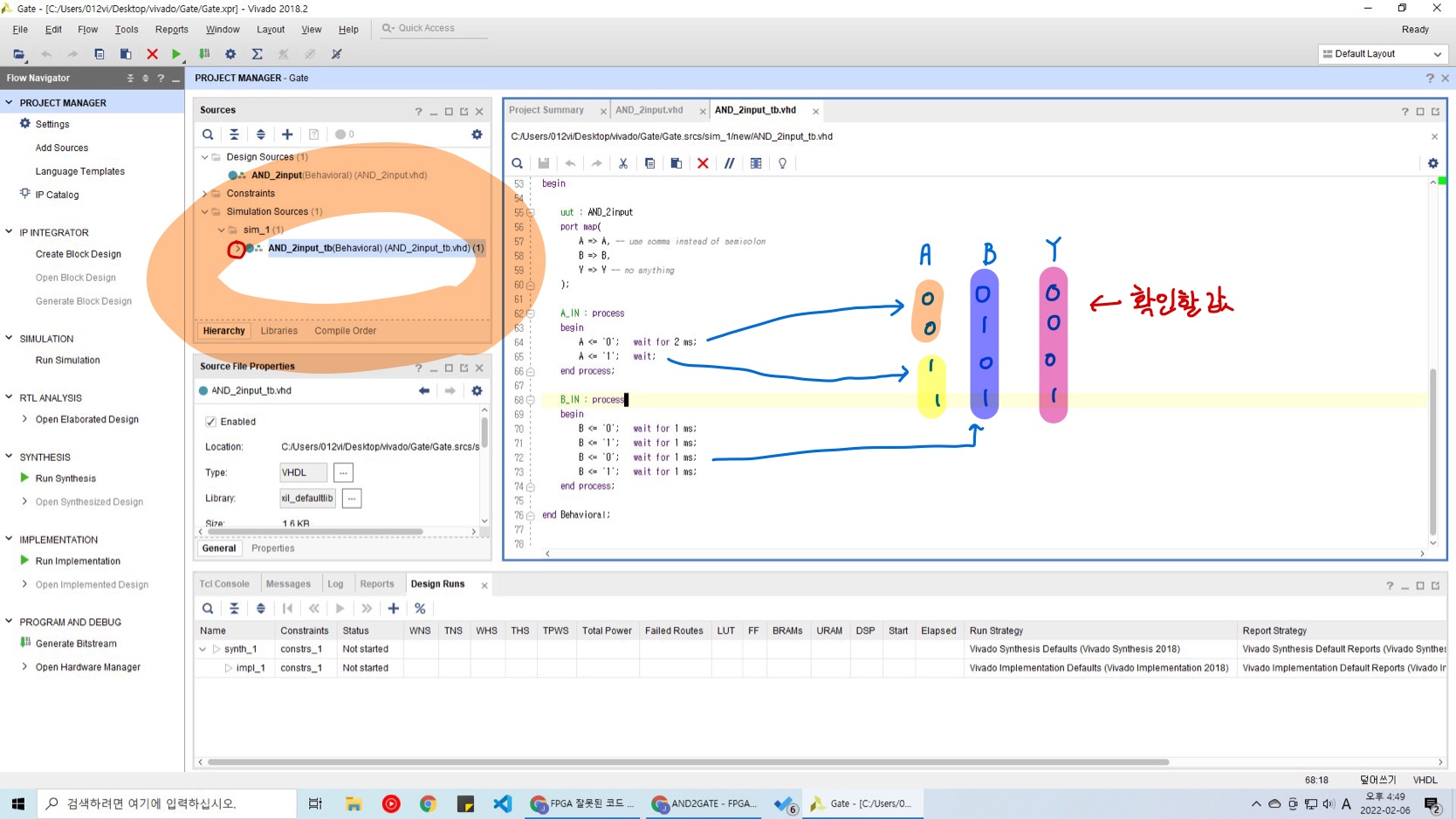Click Generate Bitstream
This screenshot has height=819, width=1456.
click(x=76, y=643)
